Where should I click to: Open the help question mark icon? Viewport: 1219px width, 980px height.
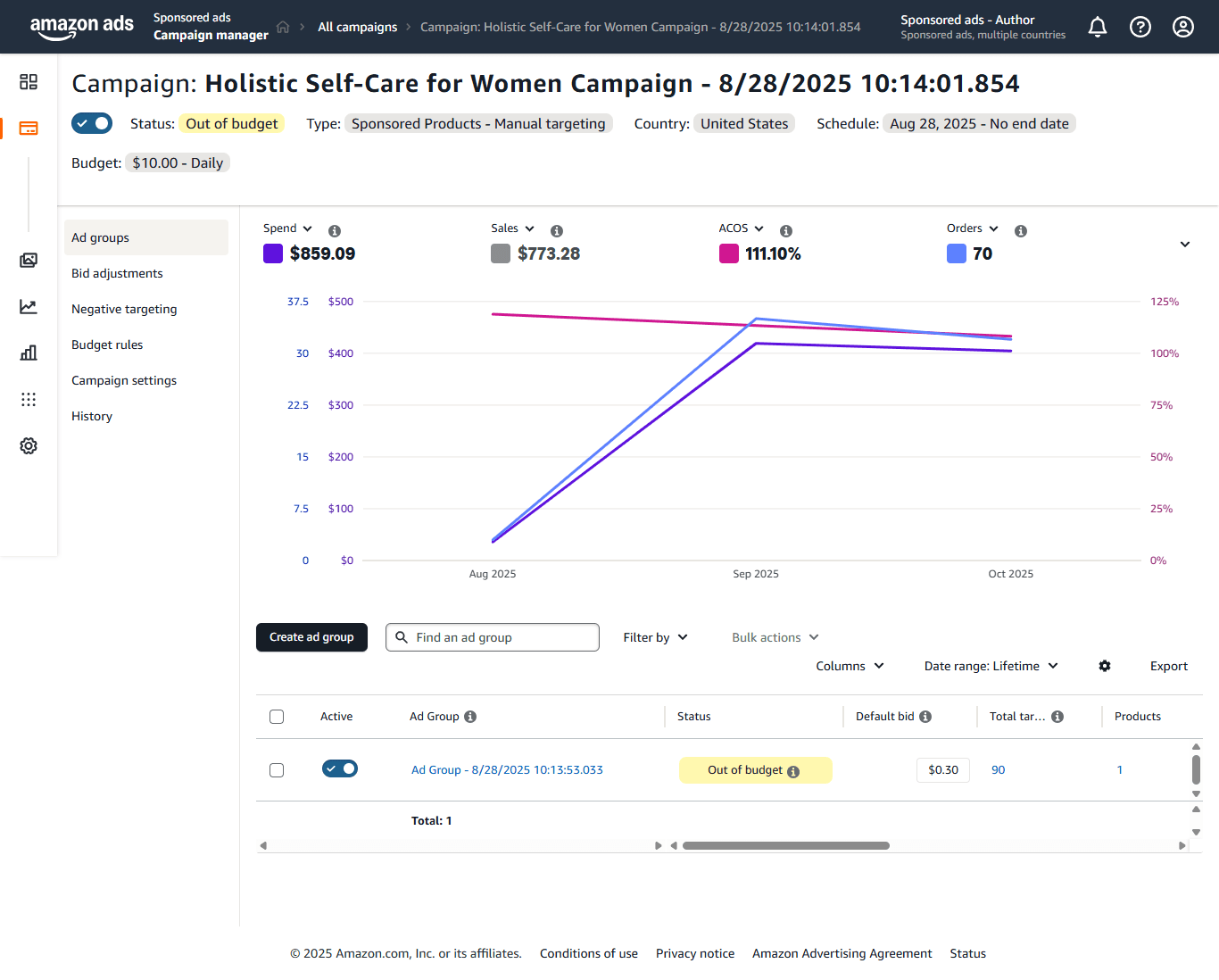coord(1140,27)
